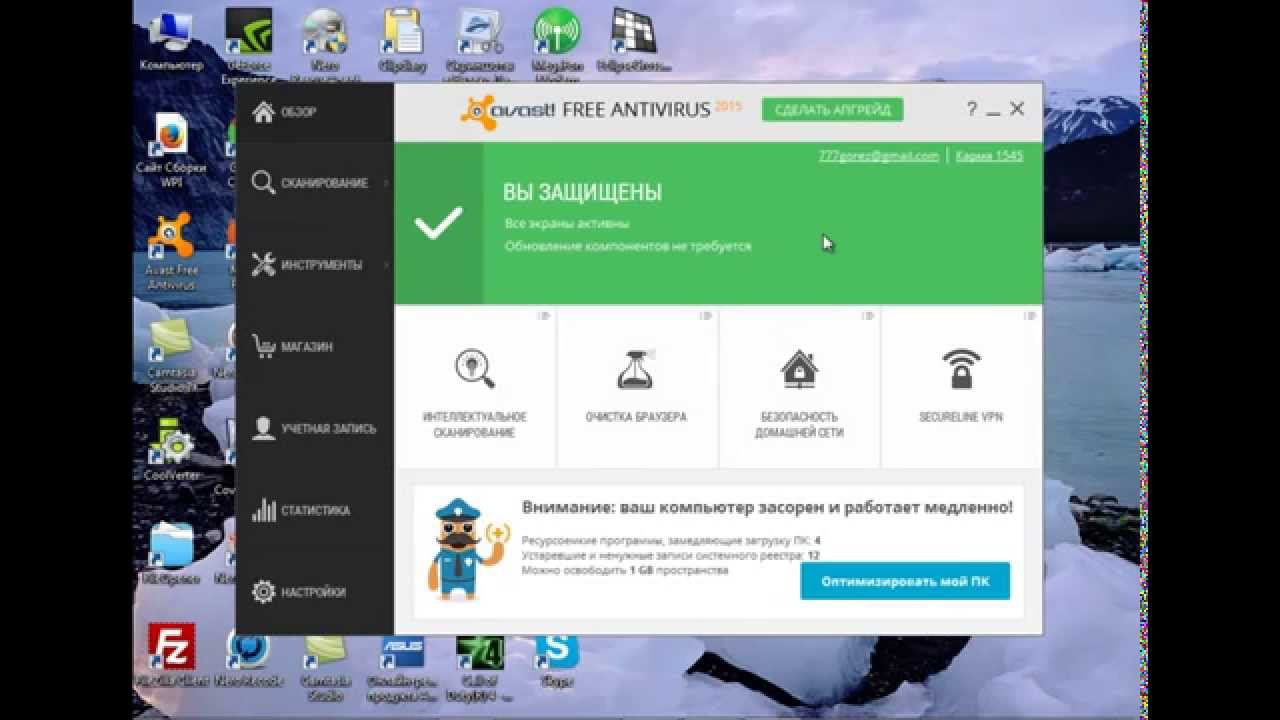Click the ВЫ ЗАЩИЩЕНЫ status text
The width and height of the screenshot is (1280, 720).
(582, 193)
